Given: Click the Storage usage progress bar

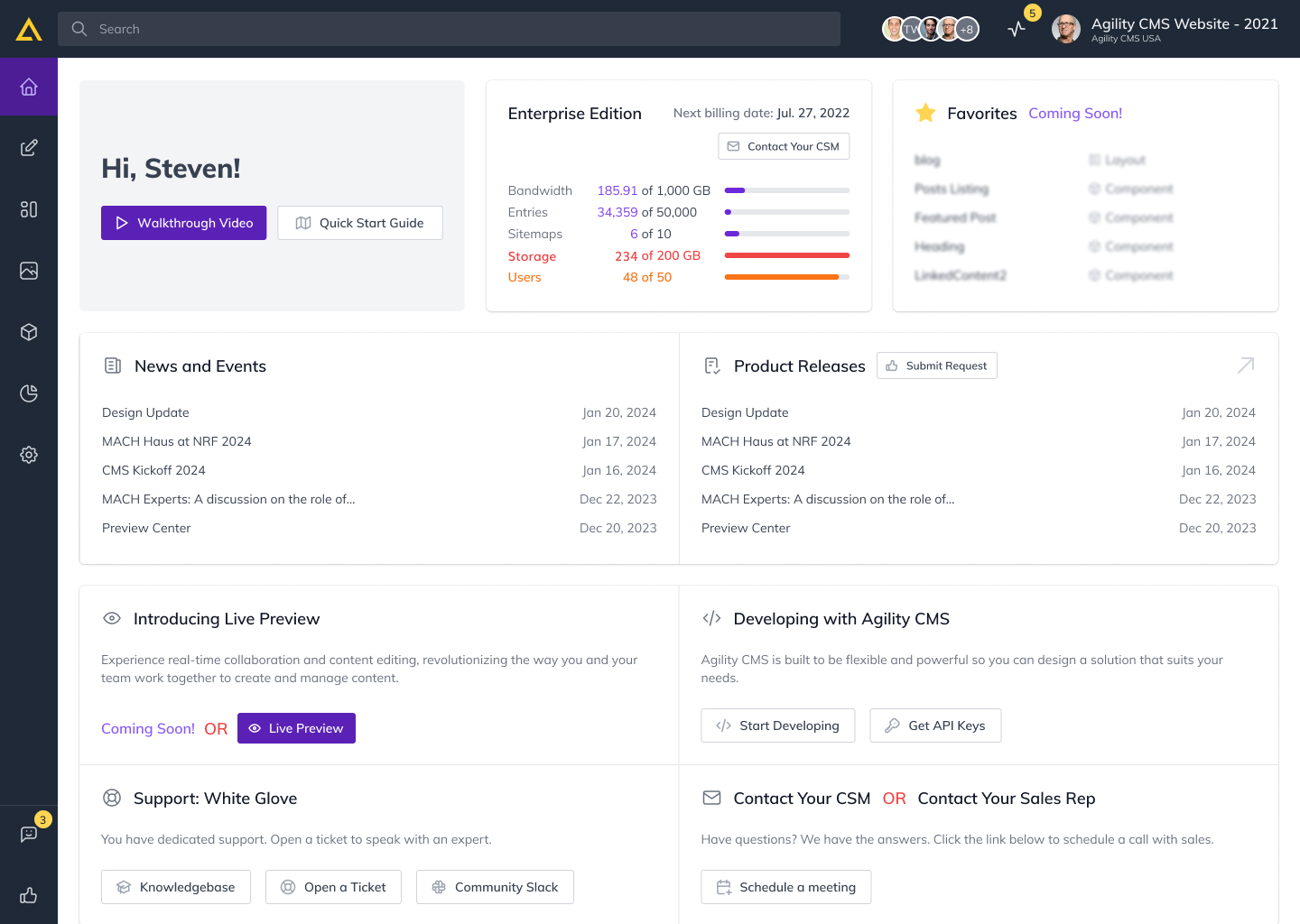Looking at the screenshot, I should point(786,255).
